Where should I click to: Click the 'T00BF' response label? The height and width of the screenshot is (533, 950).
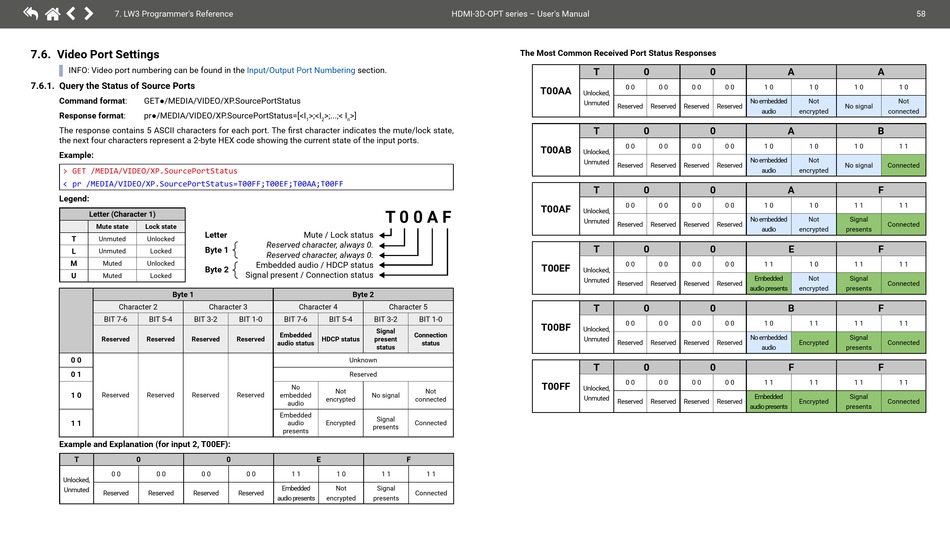click(x=556, y=327)
